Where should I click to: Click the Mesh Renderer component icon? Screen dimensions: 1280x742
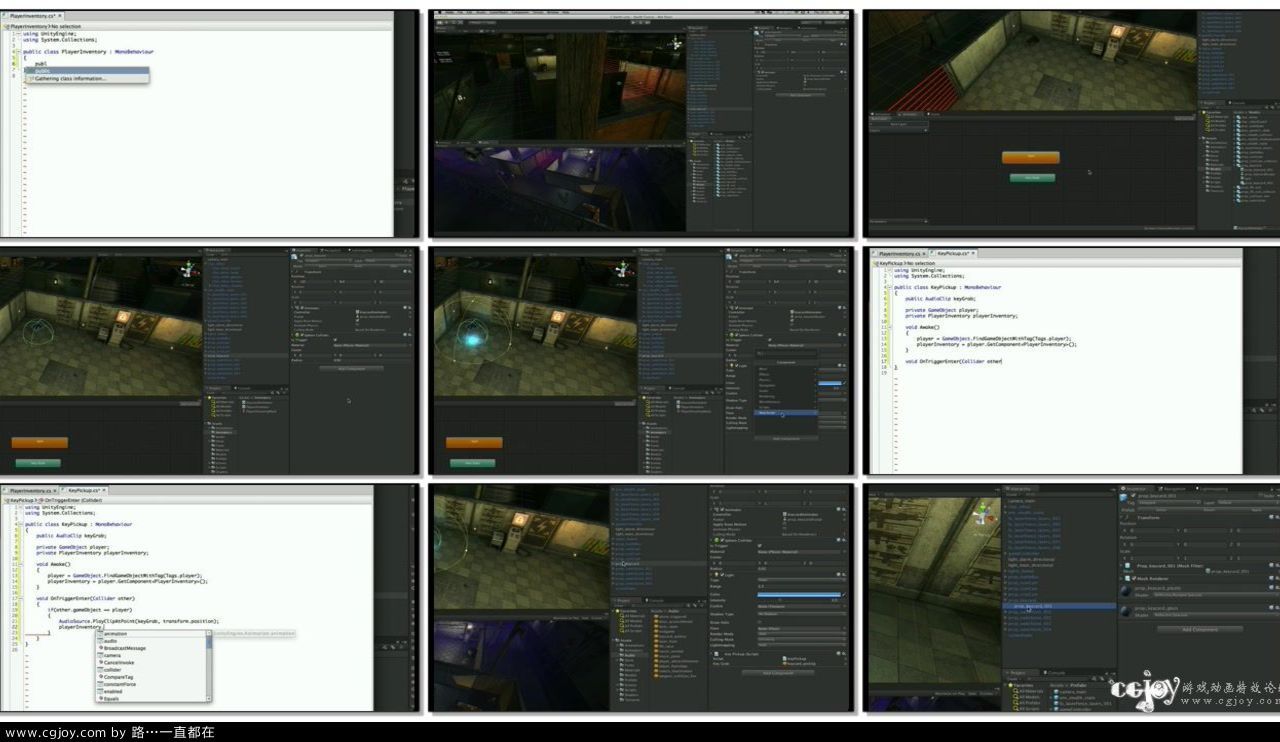point(1126,578)
